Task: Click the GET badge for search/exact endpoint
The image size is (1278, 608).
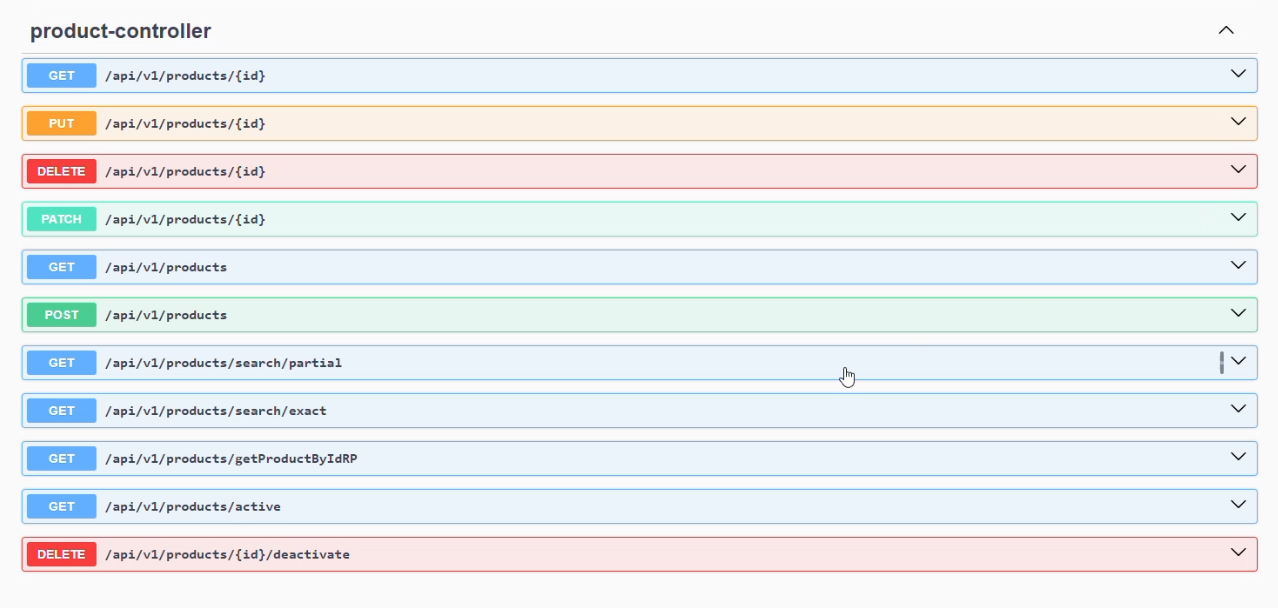Action: [61, 411]
